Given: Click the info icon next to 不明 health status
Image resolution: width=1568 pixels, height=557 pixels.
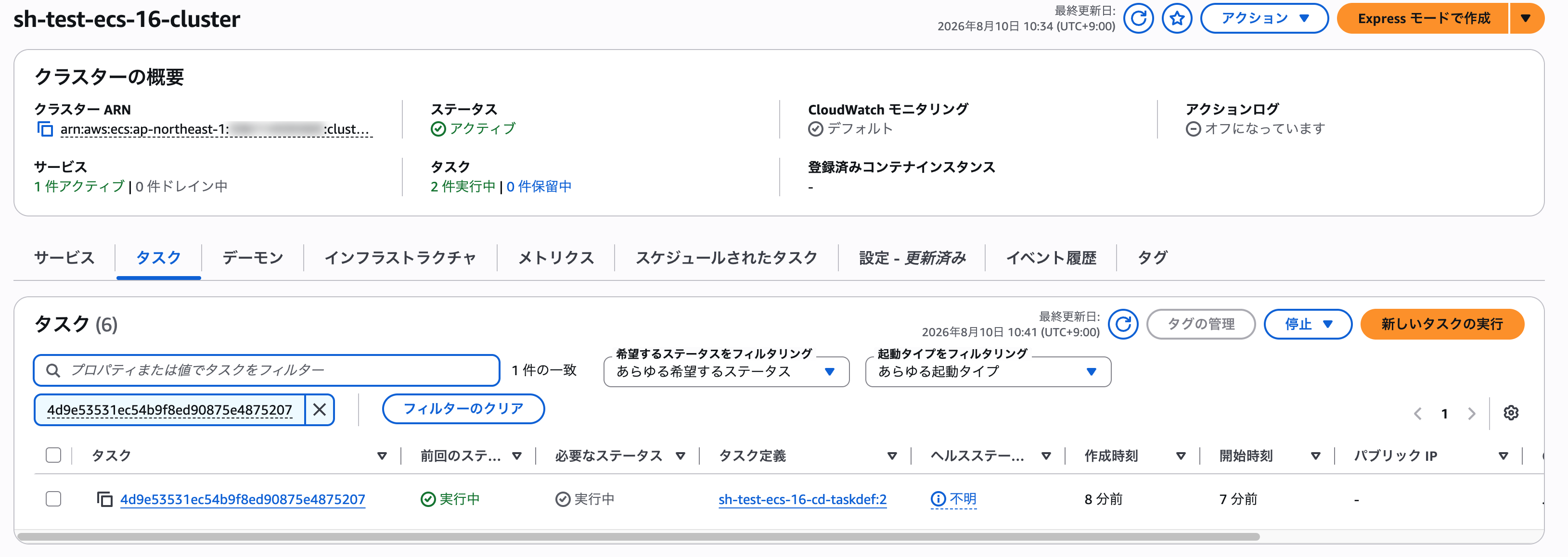Looking at the screenshot, I should 938,499.
